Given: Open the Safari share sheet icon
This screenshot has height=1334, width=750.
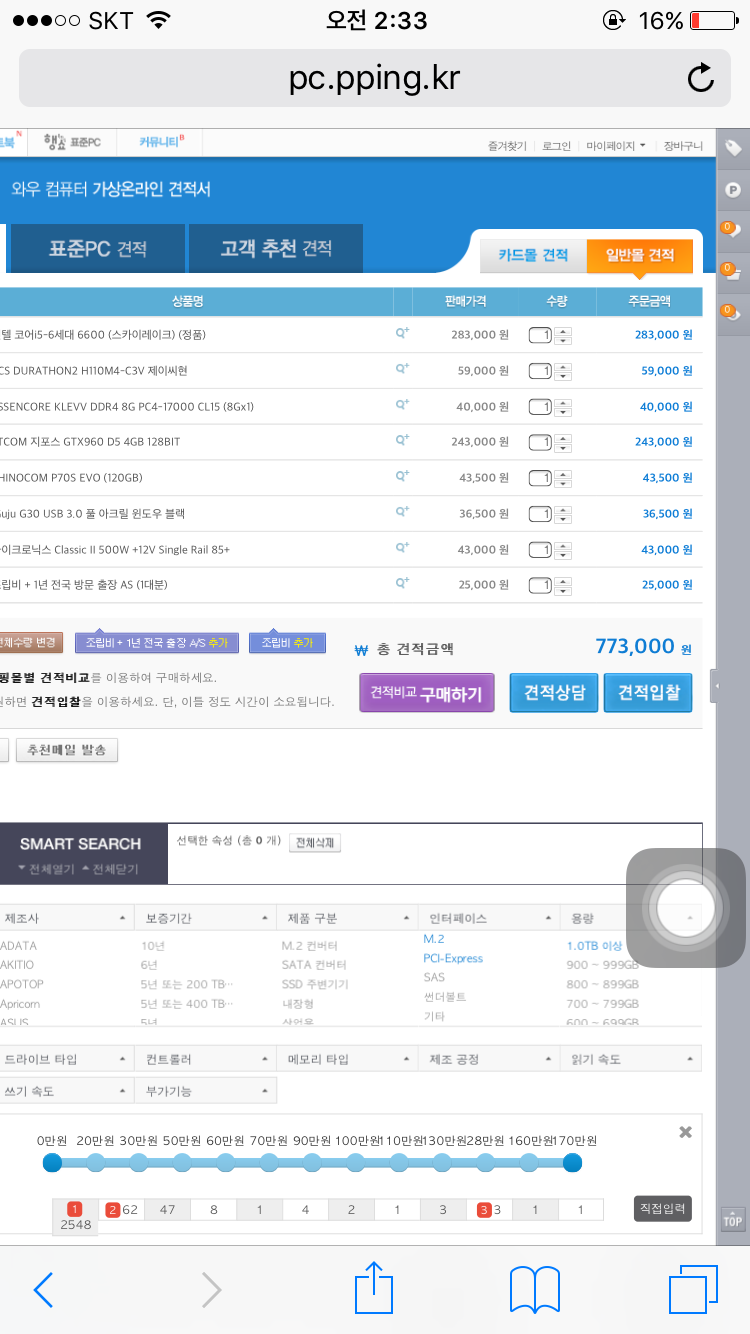Looking at the screenshot, I should pyautogui.click(x=375, y=1289).
